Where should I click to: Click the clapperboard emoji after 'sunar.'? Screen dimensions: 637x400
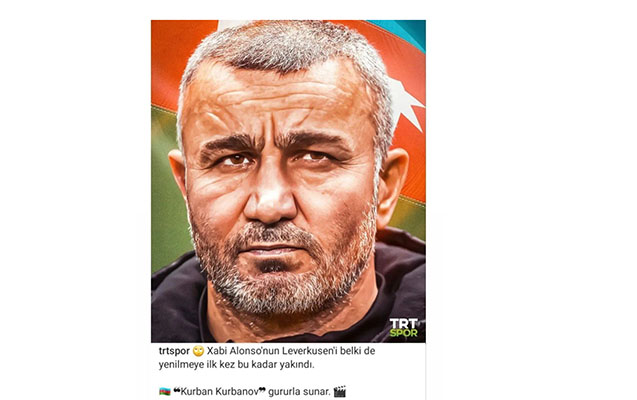pos(339,391)
